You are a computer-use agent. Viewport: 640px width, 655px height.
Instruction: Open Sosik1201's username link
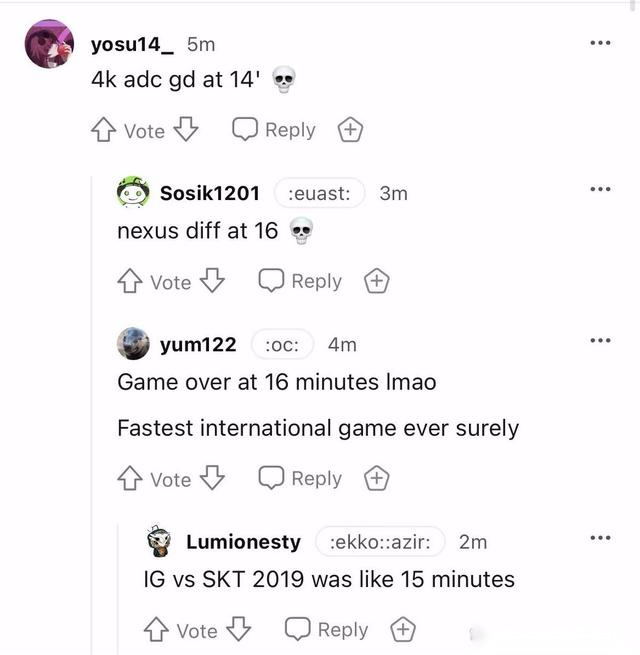[210, 193]
